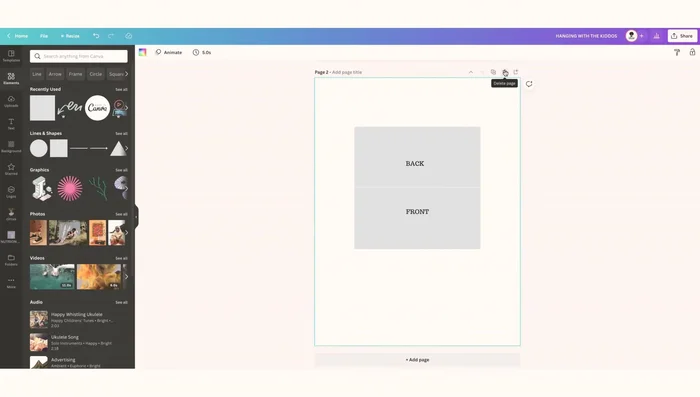Click the Home menu item
700x397 pixels.
coord(21,36)
